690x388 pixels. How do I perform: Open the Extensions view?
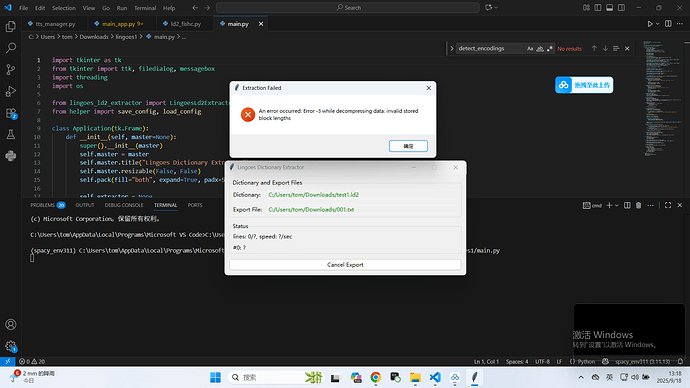click(11, 113)
